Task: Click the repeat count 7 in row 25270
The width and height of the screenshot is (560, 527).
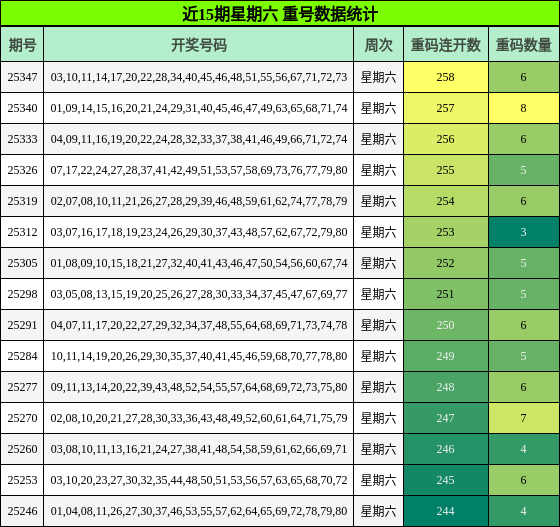Action: coord(524,418)
